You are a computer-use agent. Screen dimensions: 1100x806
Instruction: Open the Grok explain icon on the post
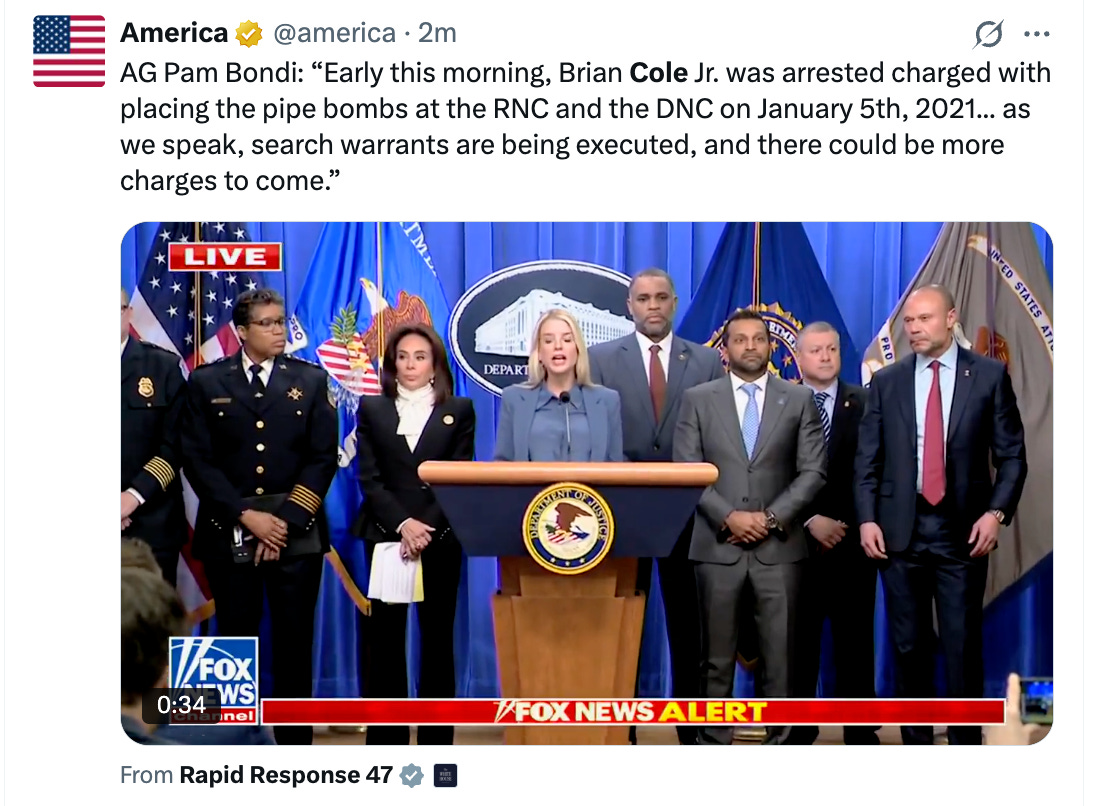pyautogui.click(x=988, y=34)
